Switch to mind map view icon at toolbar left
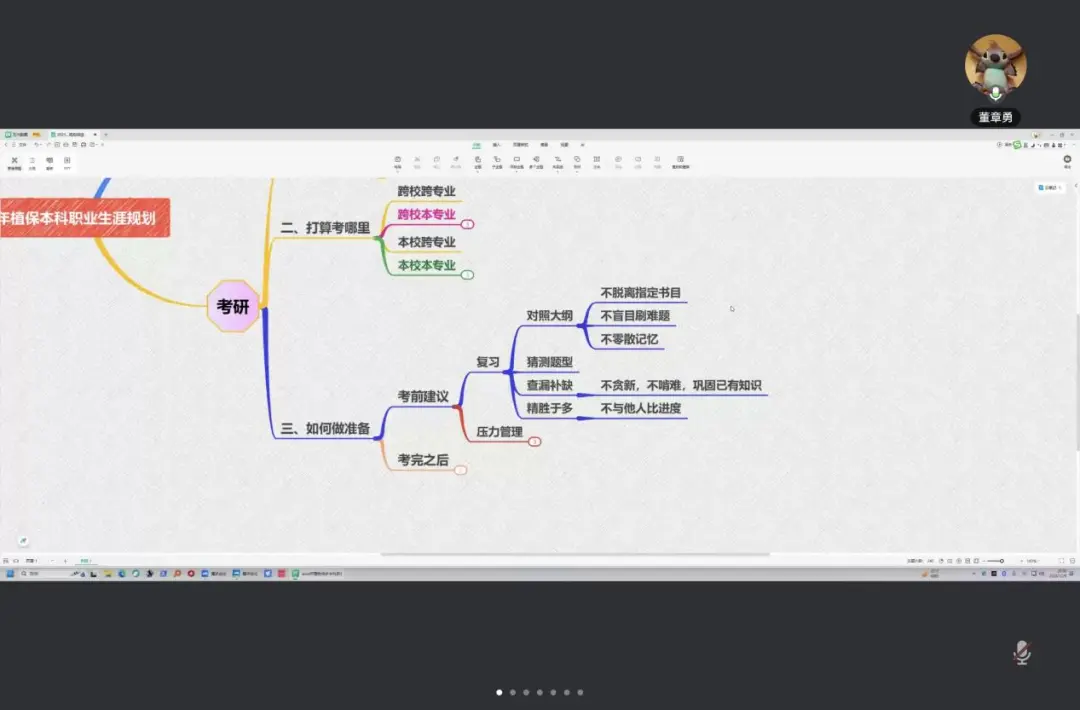The height and width of the screenshot is (710, 1080). coord(14,162)
